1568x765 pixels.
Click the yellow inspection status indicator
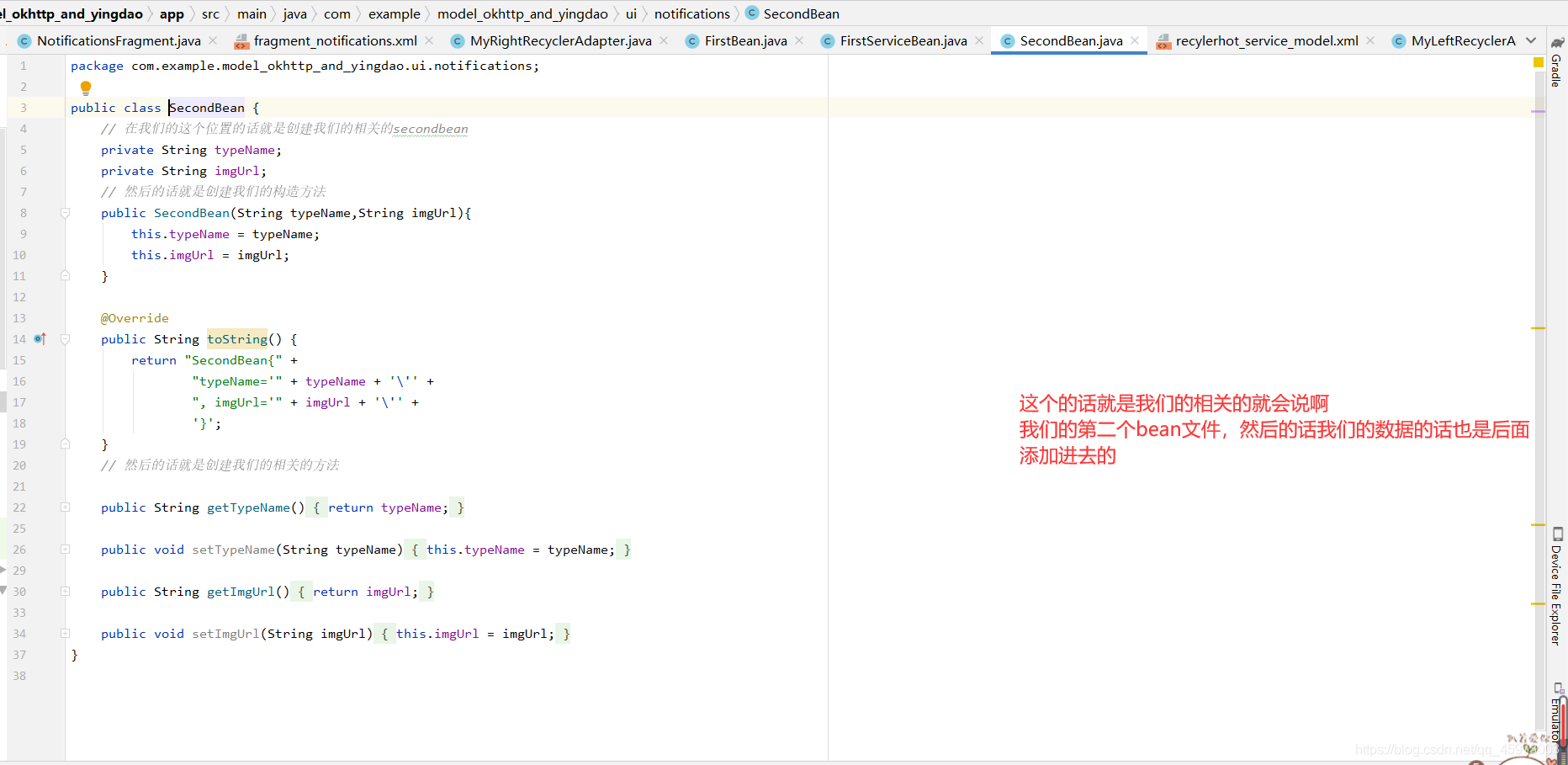click(1539, 62)
